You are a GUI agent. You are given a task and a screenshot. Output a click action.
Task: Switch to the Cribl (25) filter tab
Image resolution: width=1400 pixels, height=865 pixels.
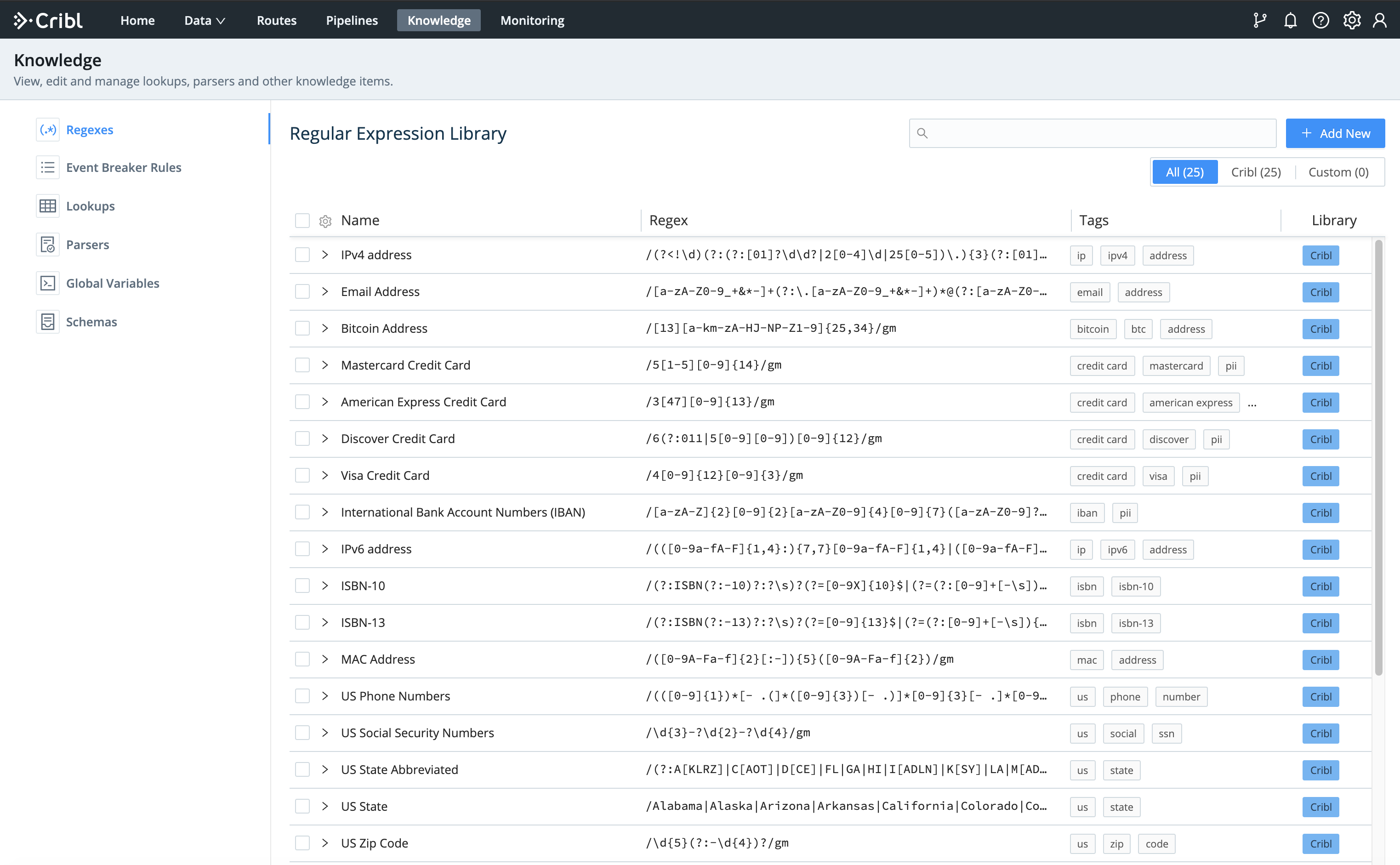pyautogui.click(x=1256, y=172)
